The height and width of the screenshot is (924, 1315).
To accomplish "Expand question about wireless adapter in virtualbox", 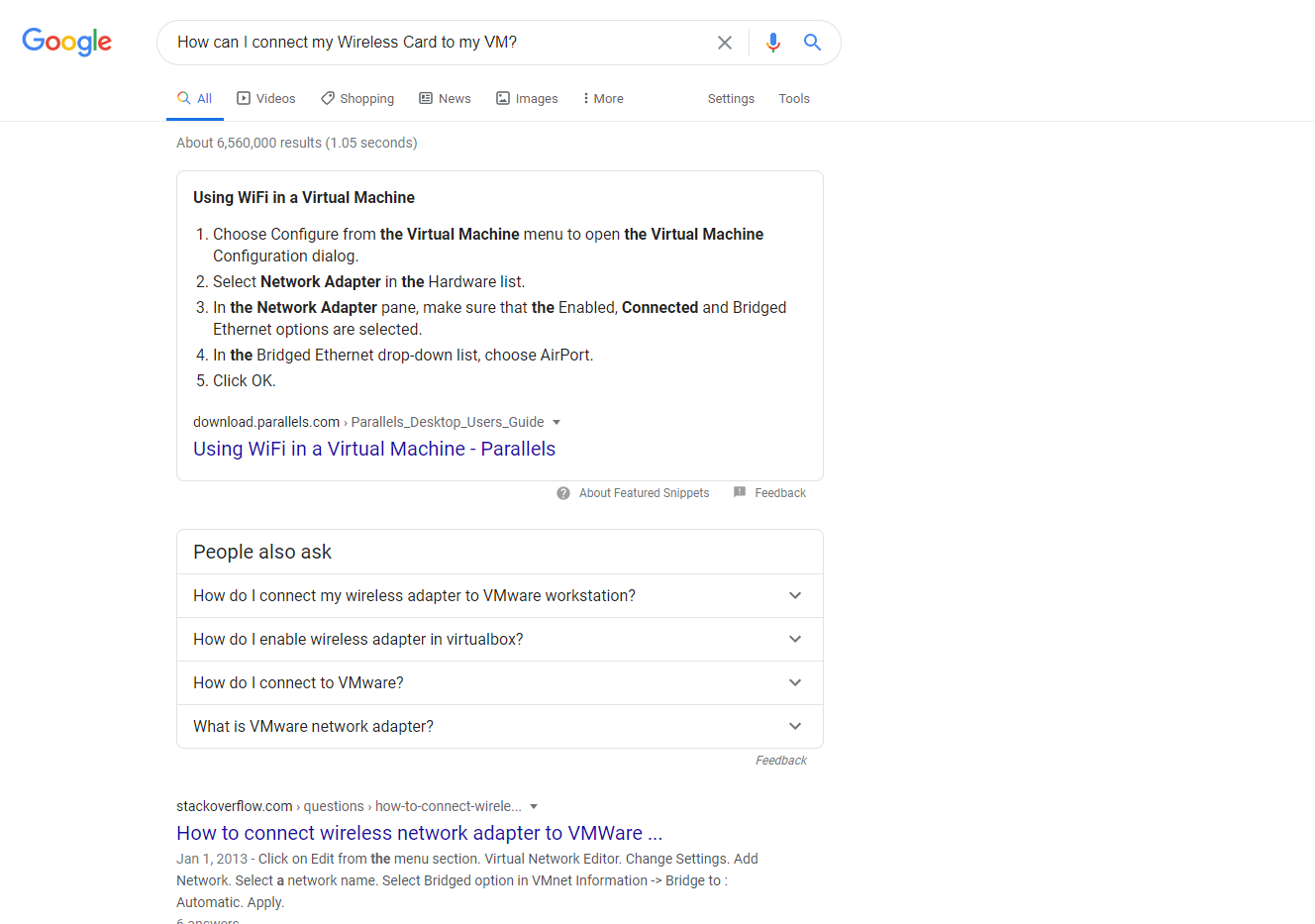I will 500,640.
